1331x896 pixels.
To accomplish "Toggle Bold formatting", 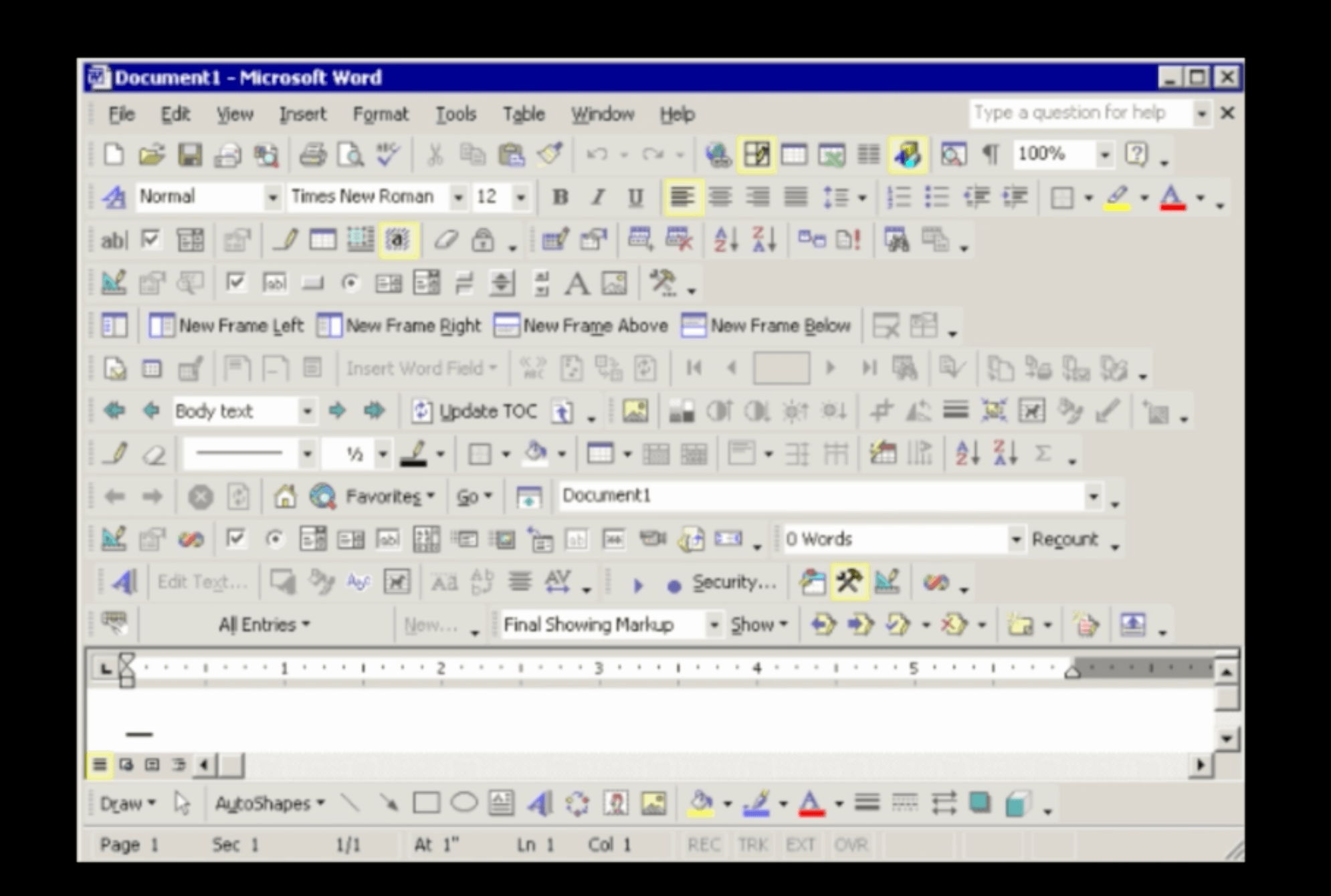I will [560, 197].
